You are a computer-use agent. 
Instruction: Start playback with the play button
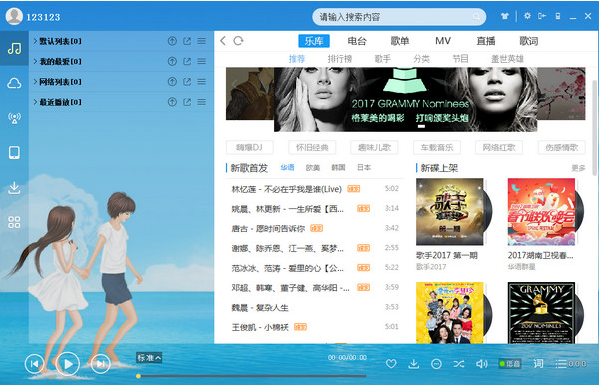(68, 364)
